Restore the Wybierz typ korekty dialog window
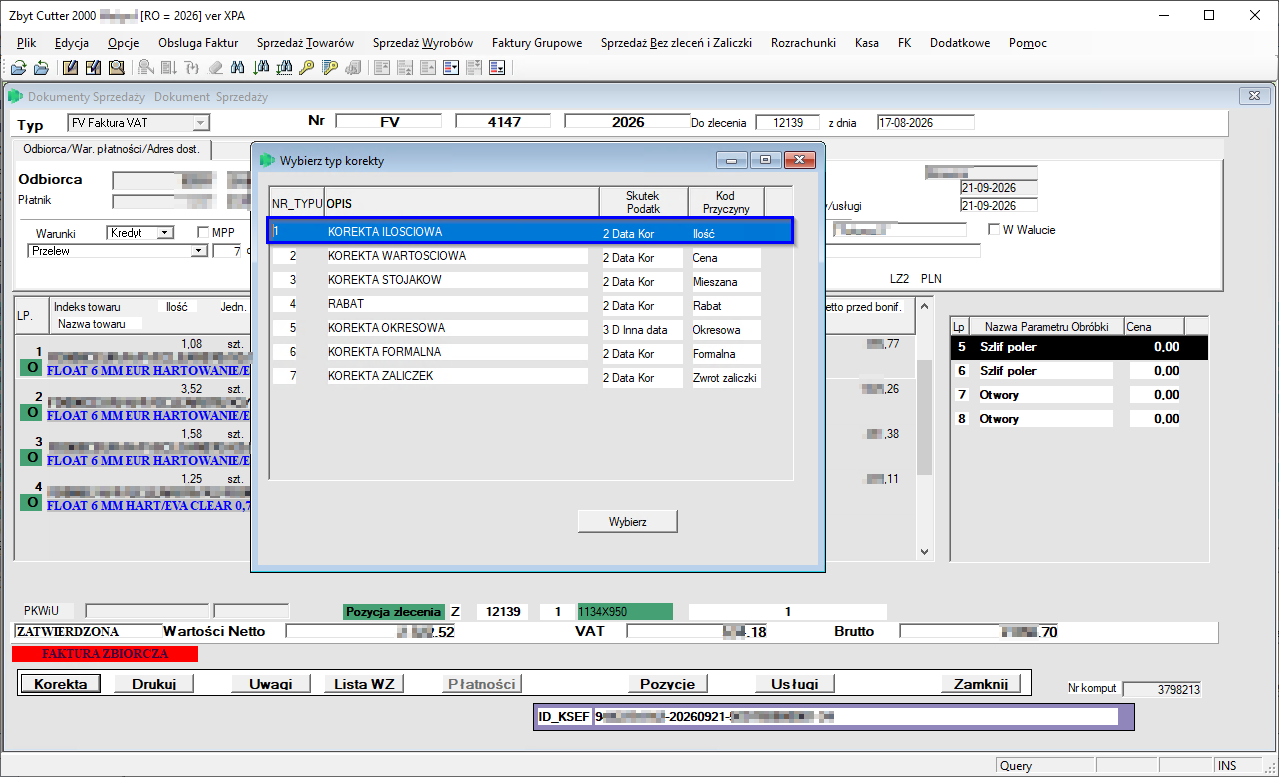 pyautogui.click(x=766, y=160)
